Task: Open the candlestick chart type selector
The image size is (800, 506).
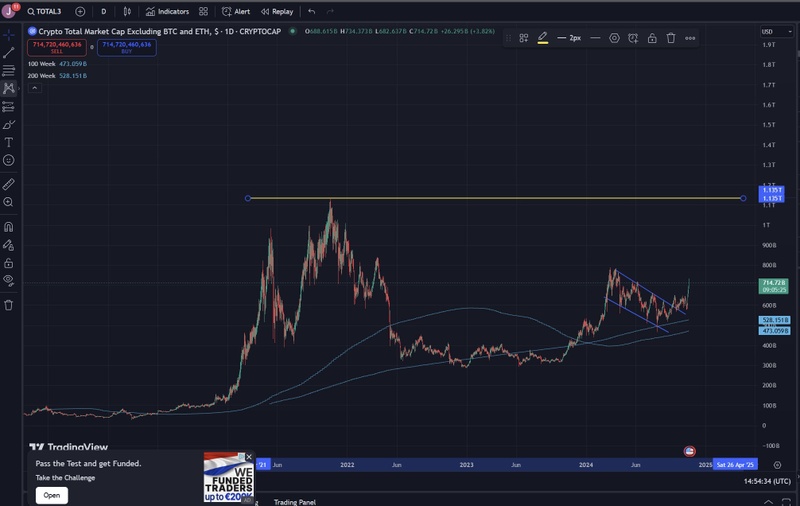Action: click(x=127, y=11)
